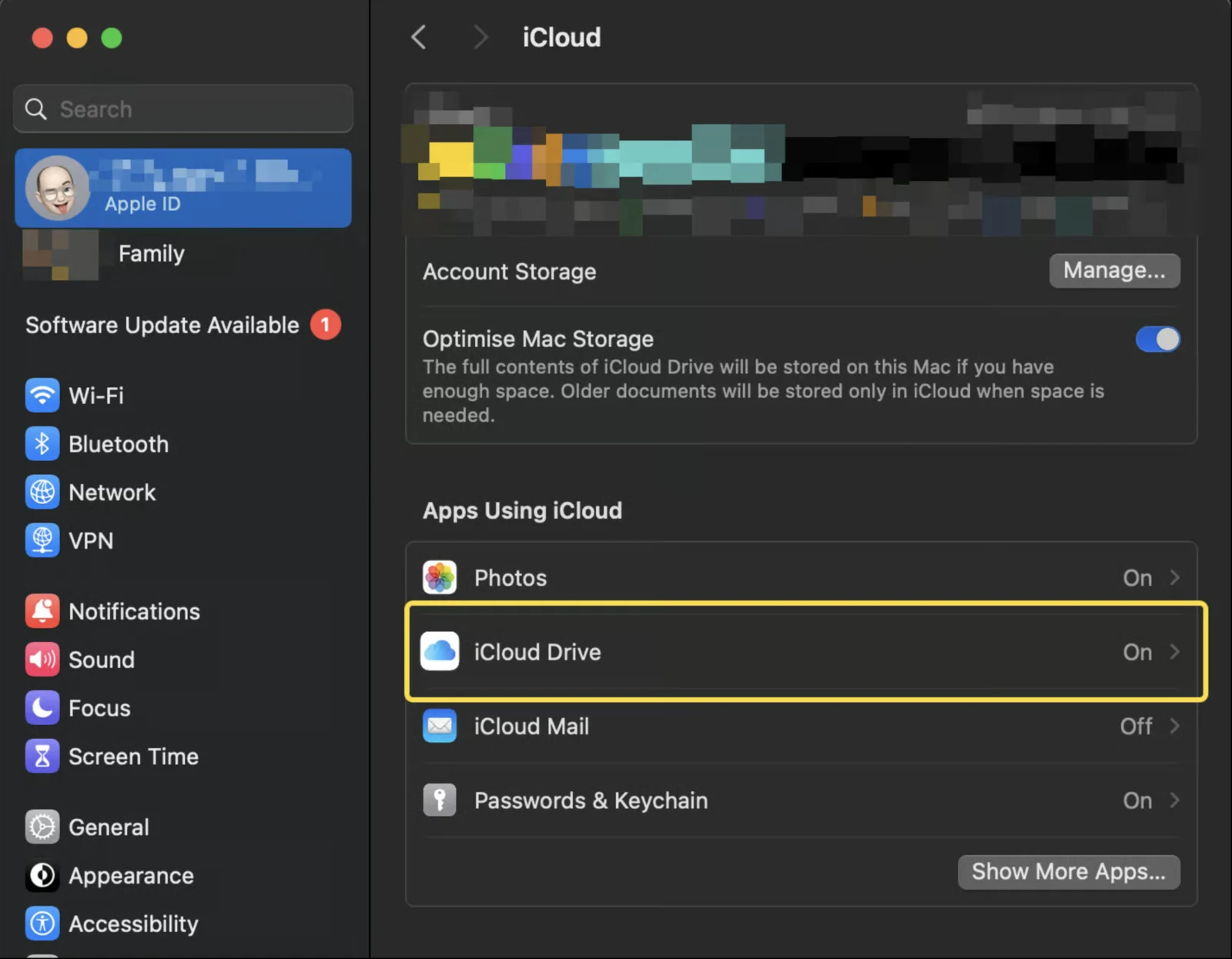
Task: Open Passwords & Keychain On status
Action: pos(1137,800)
